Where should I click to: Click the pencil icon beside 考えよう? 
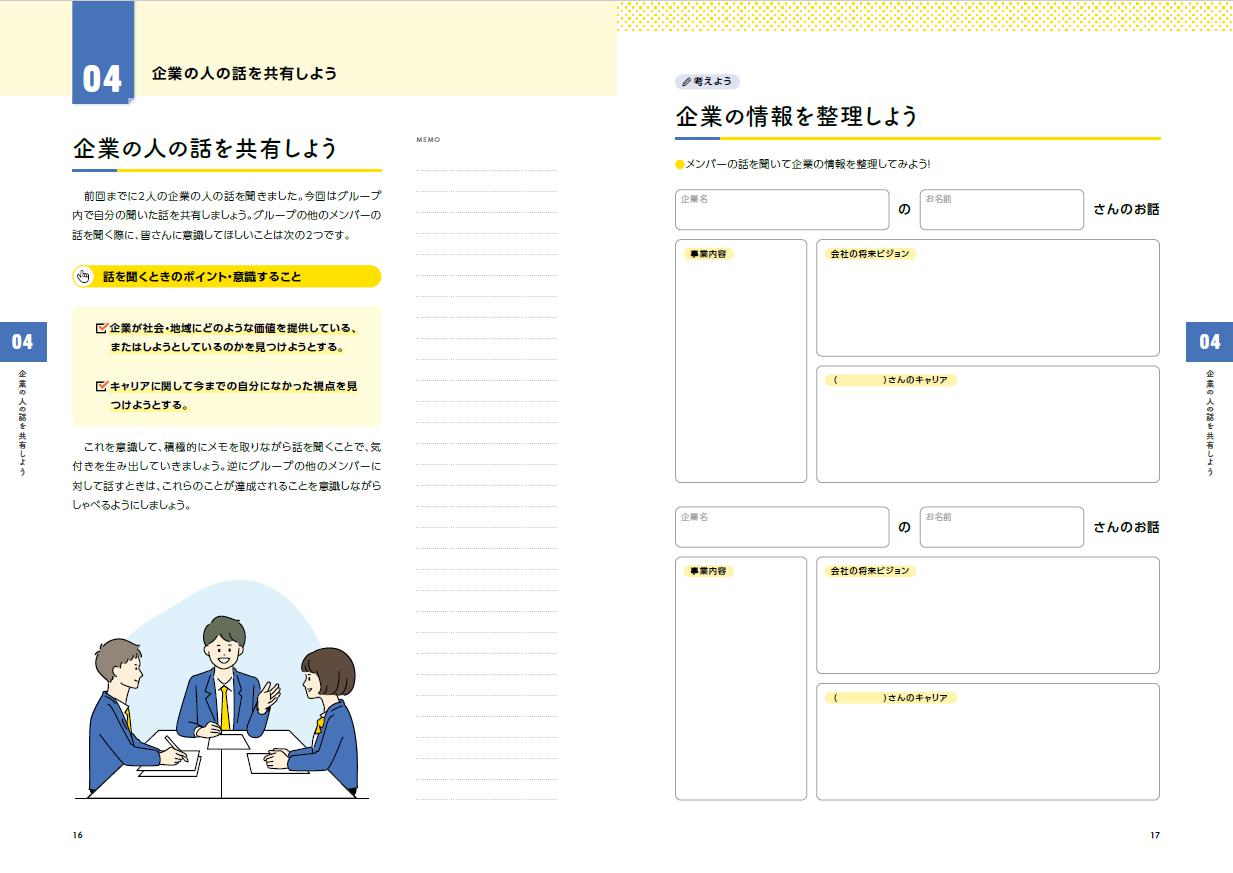(x=687, y=82)
